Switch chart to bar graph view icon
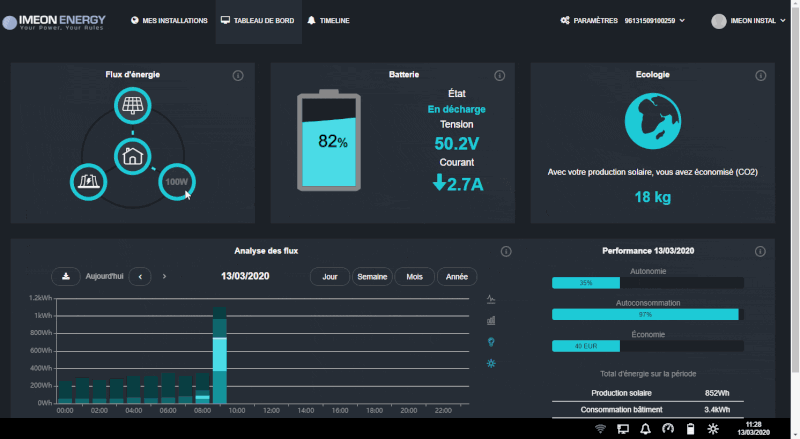Image resolution: width=800 pixels, height=439 pixels. coord(491,321)
